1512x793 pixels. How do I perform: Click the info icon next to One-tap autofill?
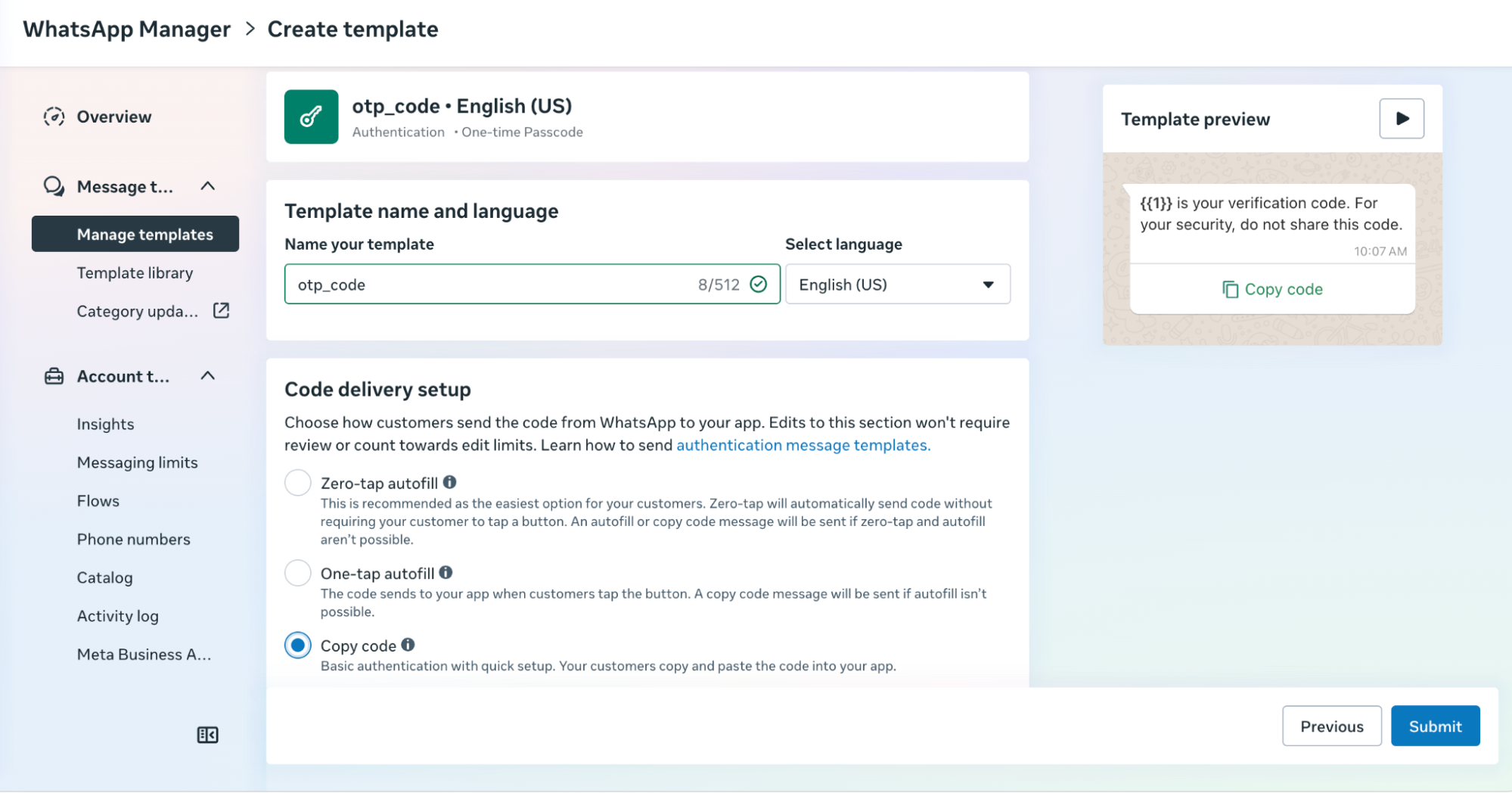point(446,572)
